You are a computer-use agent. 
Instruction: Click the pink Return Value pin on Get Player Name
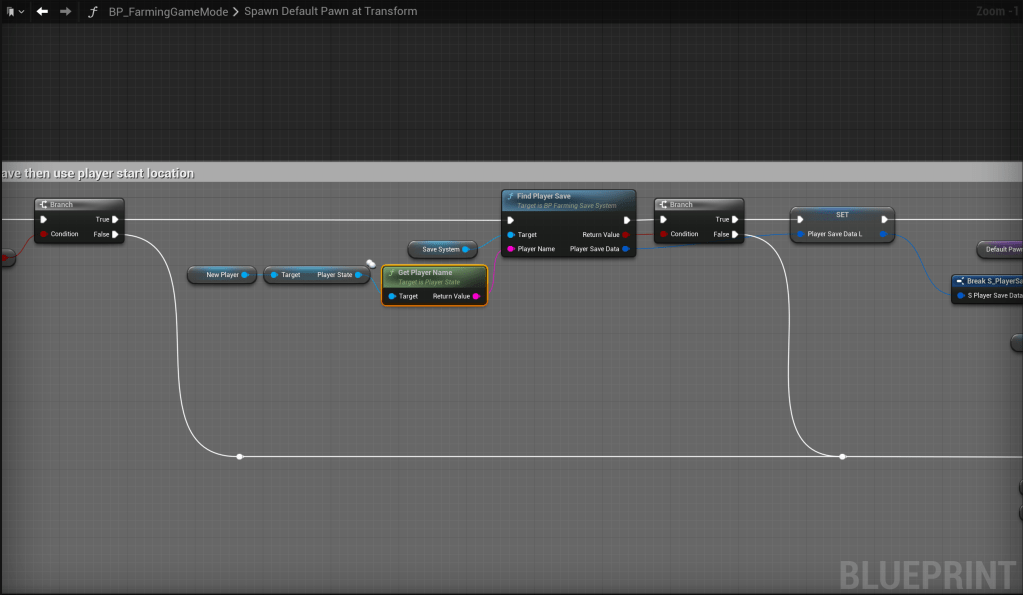coord(477,296)
